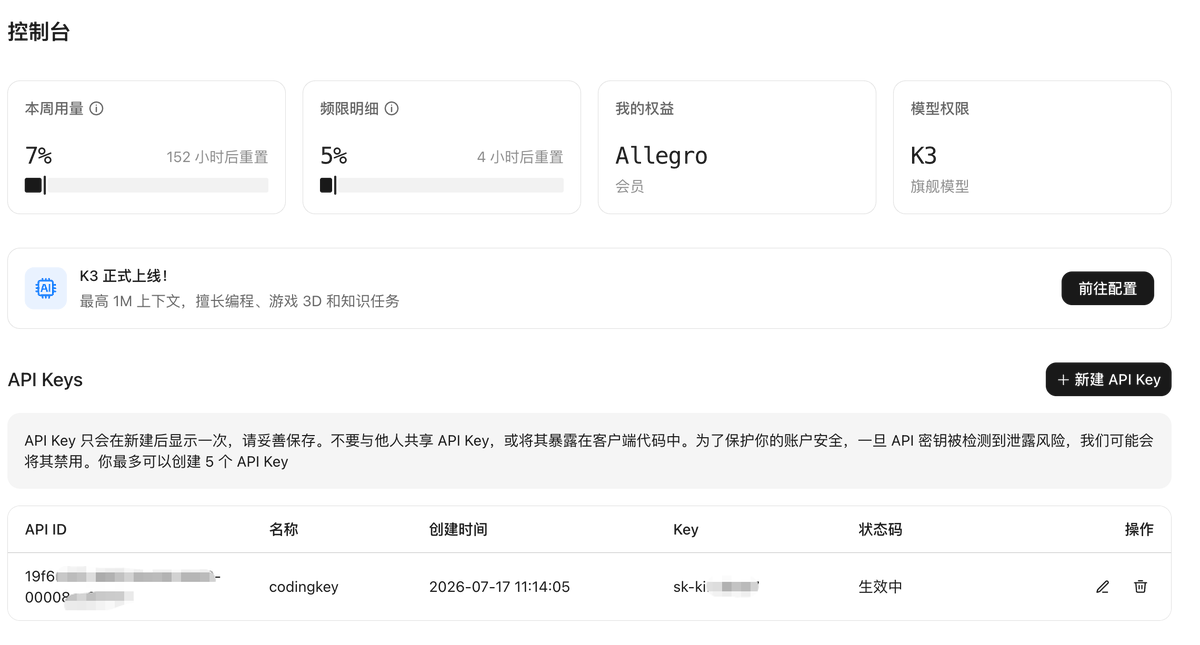The width and height of the screenshot is (1200, 645).
Task: Click the 4 小时后重置 text
Action: click(520, 157)
